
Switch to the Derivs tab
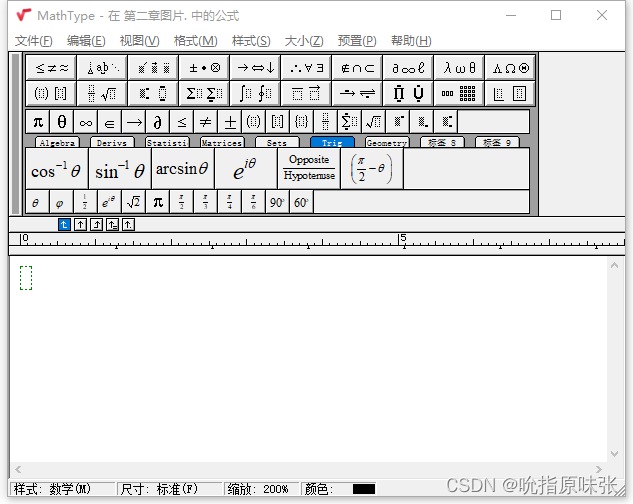tap(112, 143)
